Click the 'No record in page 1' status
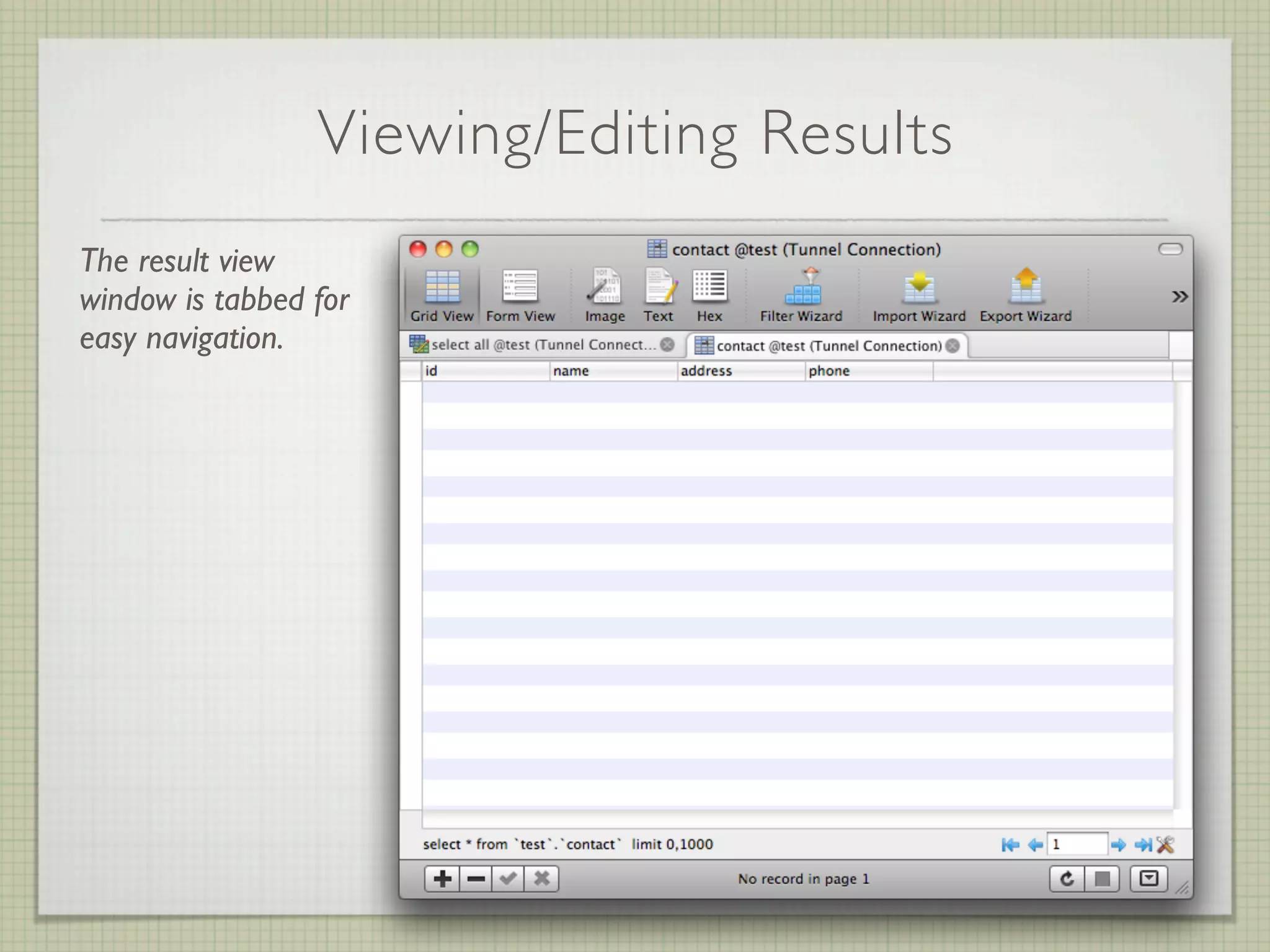The width and height of the screenshot is (1270, 952). click(804, 879)
